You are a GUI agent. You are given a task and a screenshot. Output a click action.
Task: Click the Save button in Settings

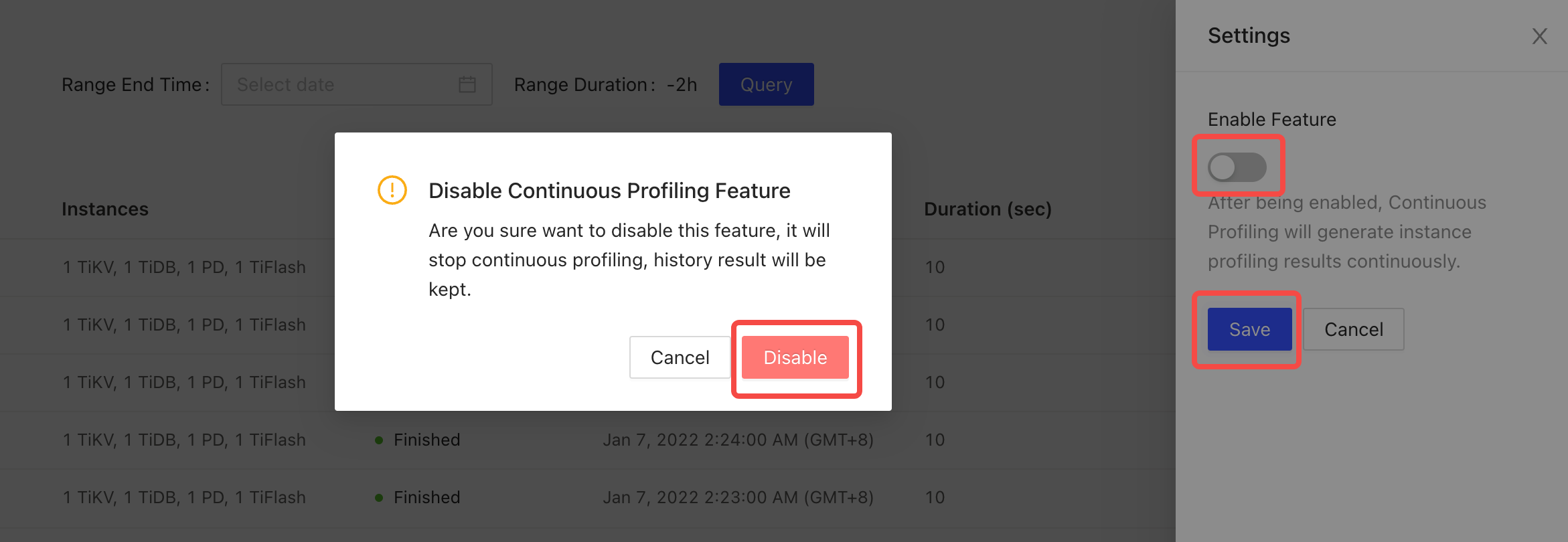tap(1249, 329)
